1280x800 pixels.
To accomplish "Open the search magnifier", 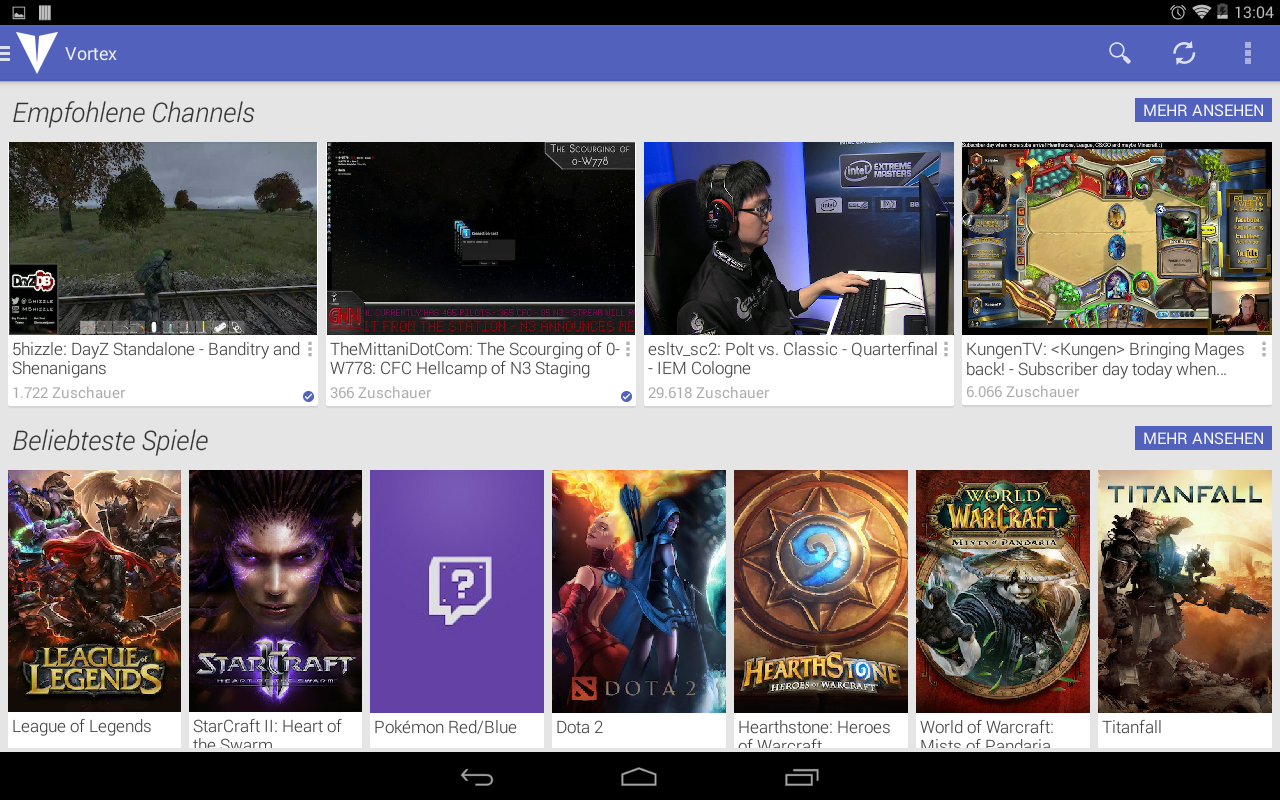I will click(x=1120, y=53).
